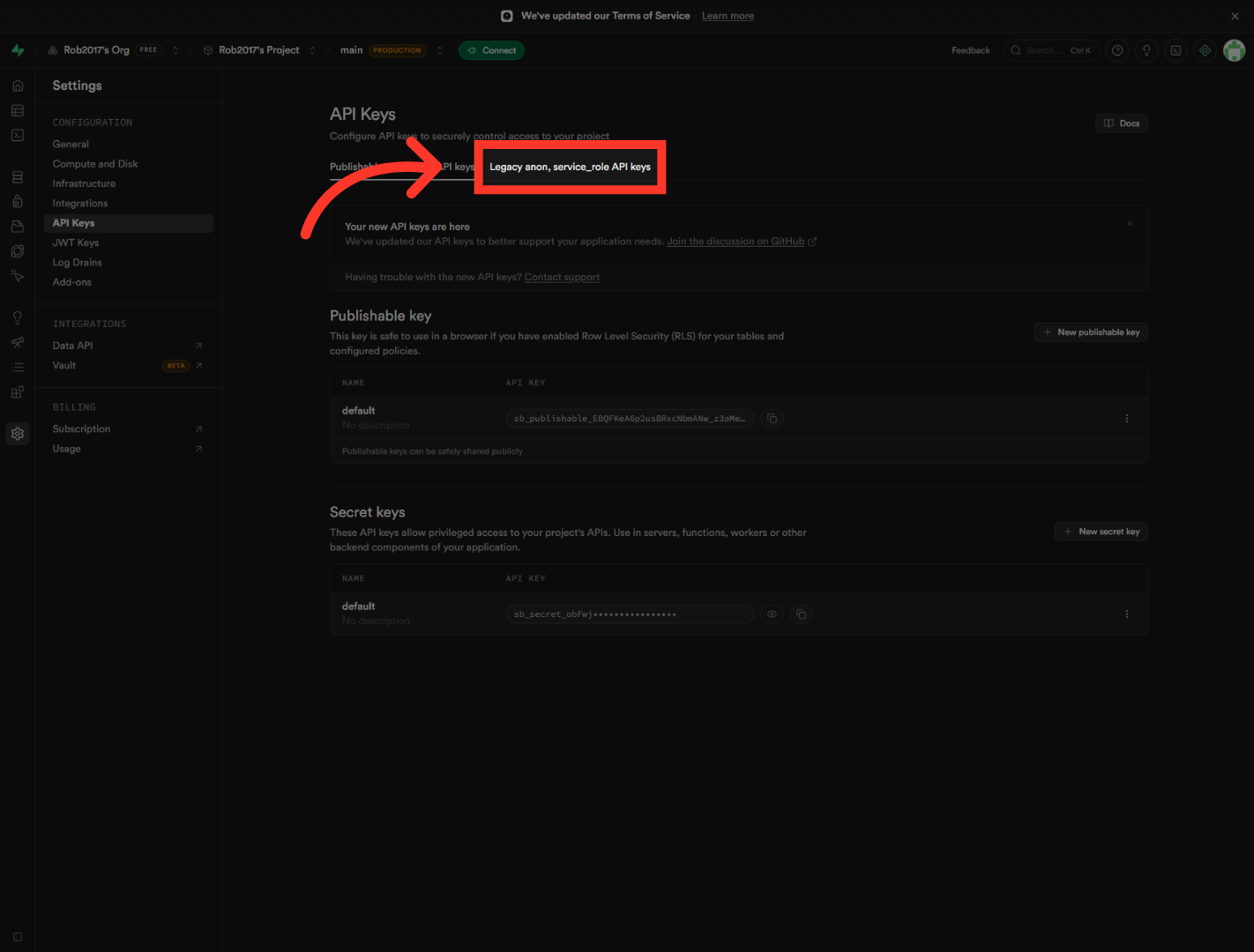Expand the main branch switcher
The image size is (1254, 952).
coord(439,50)
